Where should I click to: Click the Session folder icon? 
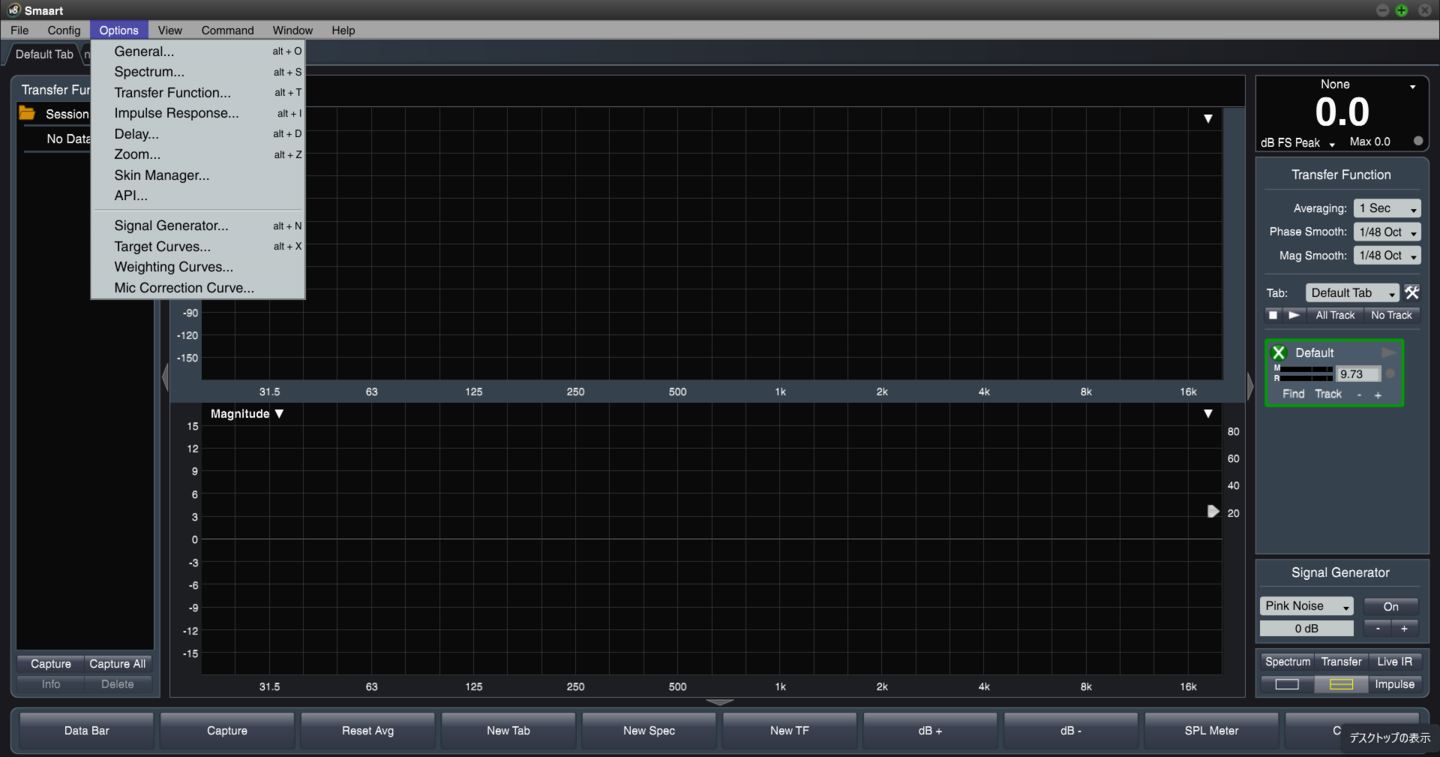click(x=27, y=114)
